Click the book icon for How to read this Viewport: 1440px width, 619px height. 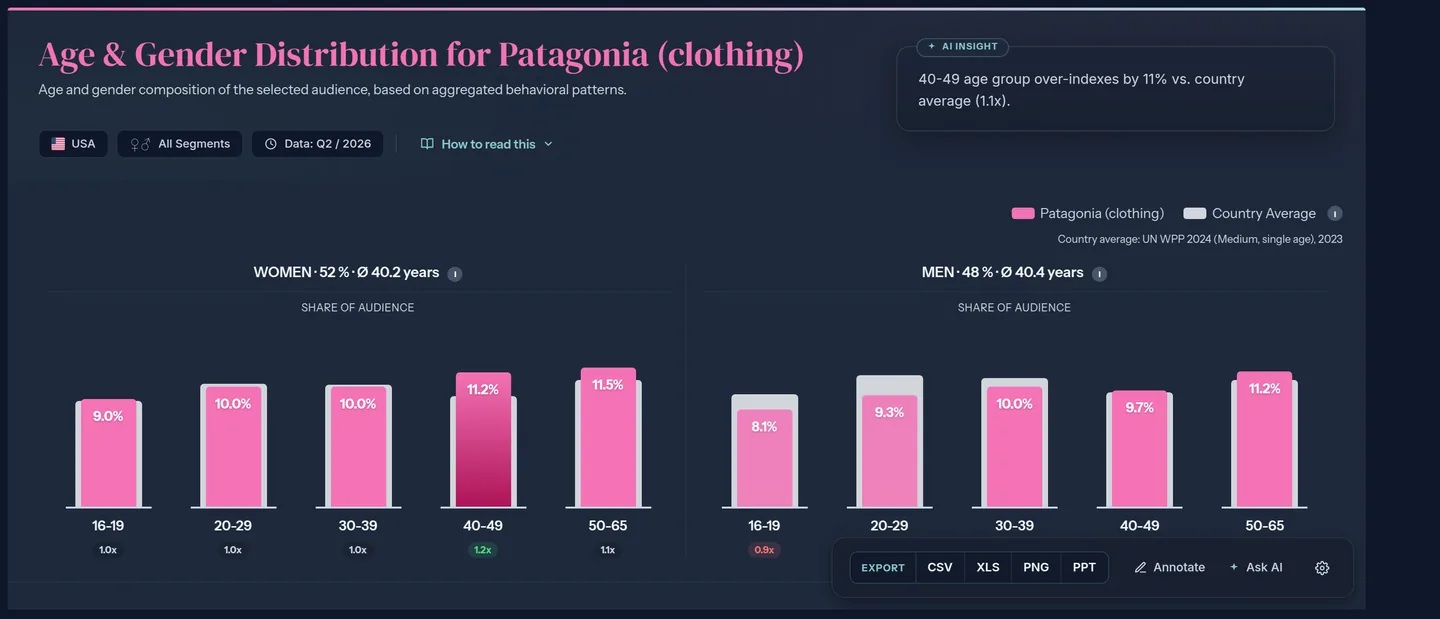[x=427, y=144]
